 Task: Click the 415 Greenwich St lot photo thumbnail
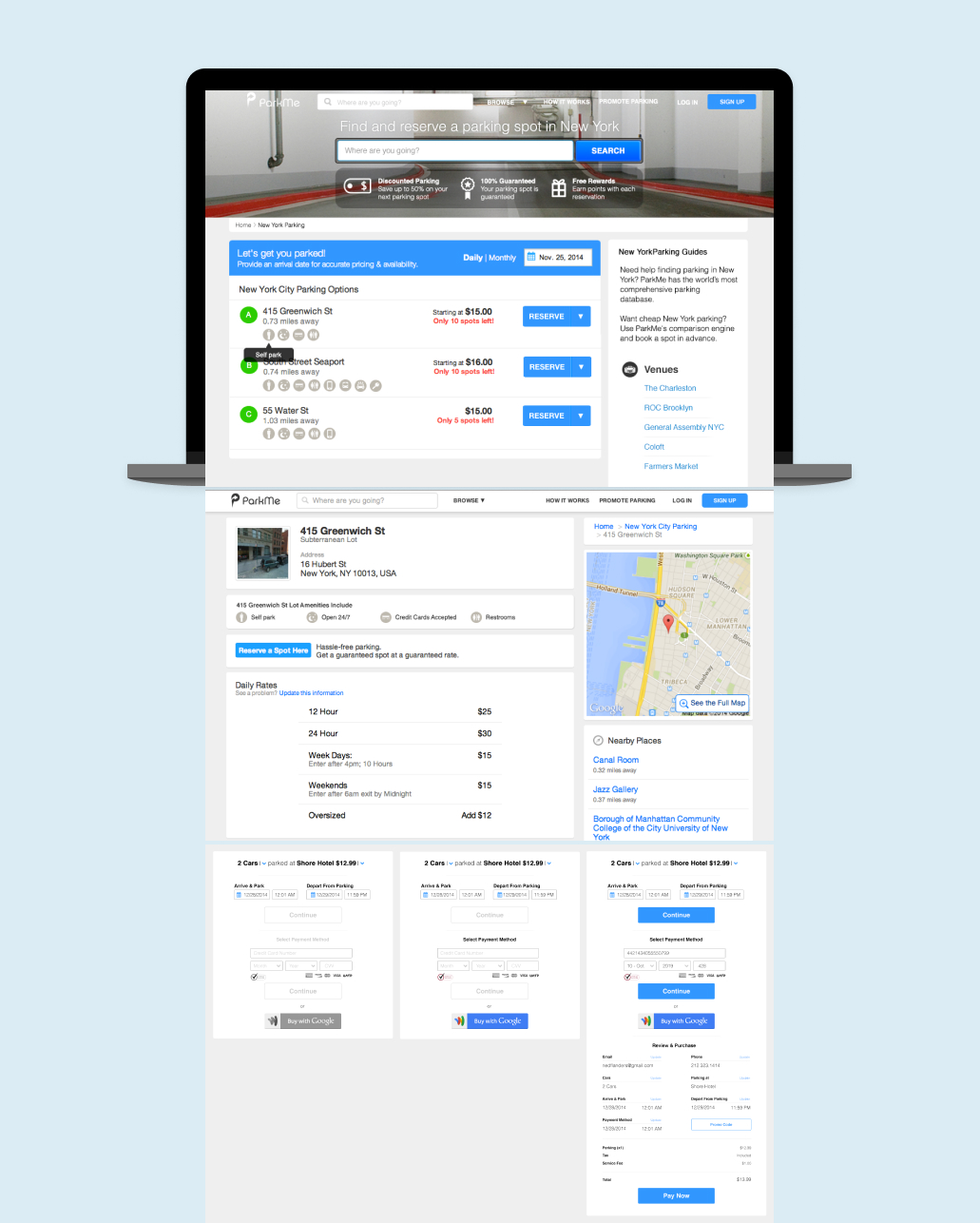pyautogui.click(x=262, y=553)
